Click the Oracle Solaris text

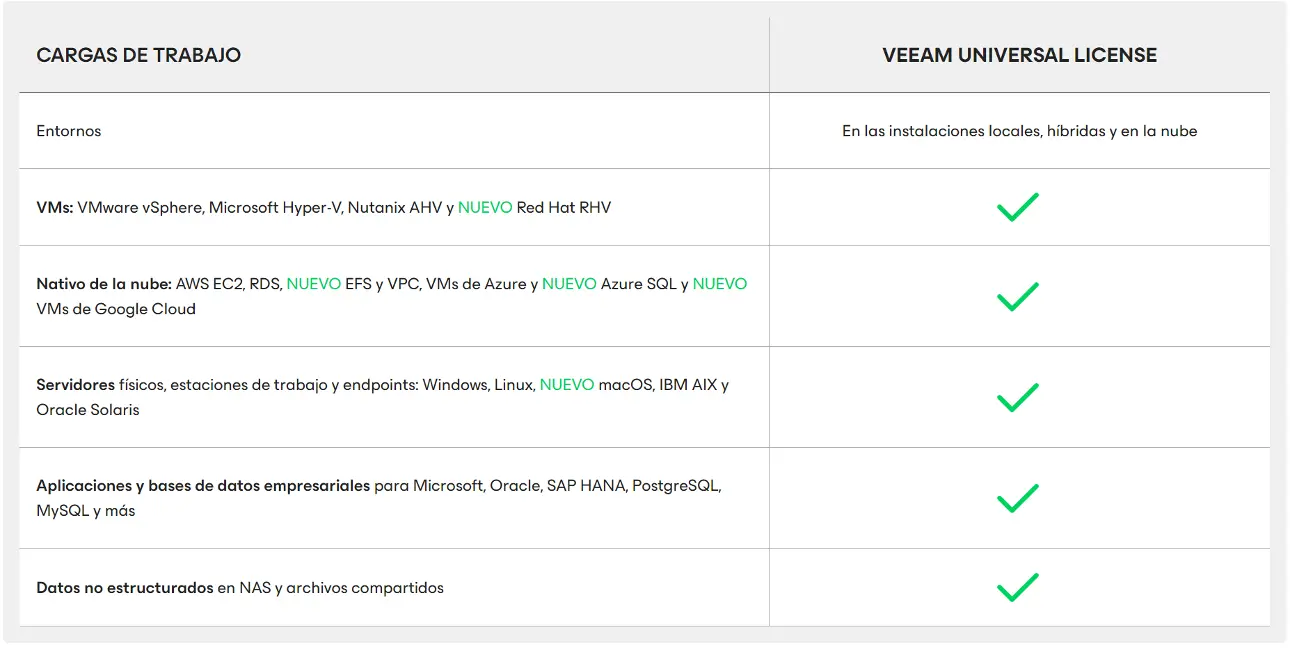coord(88,410)
